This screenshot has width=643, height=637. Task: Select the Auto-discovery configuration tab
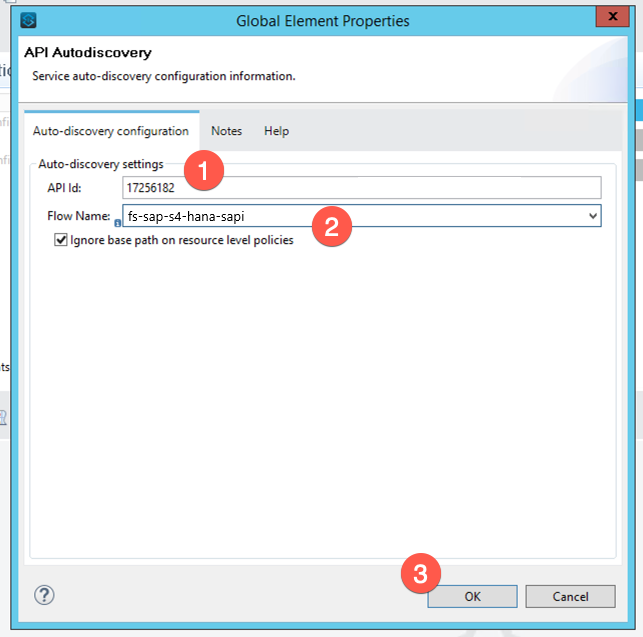pyautogui.click(x=111, y=131)
